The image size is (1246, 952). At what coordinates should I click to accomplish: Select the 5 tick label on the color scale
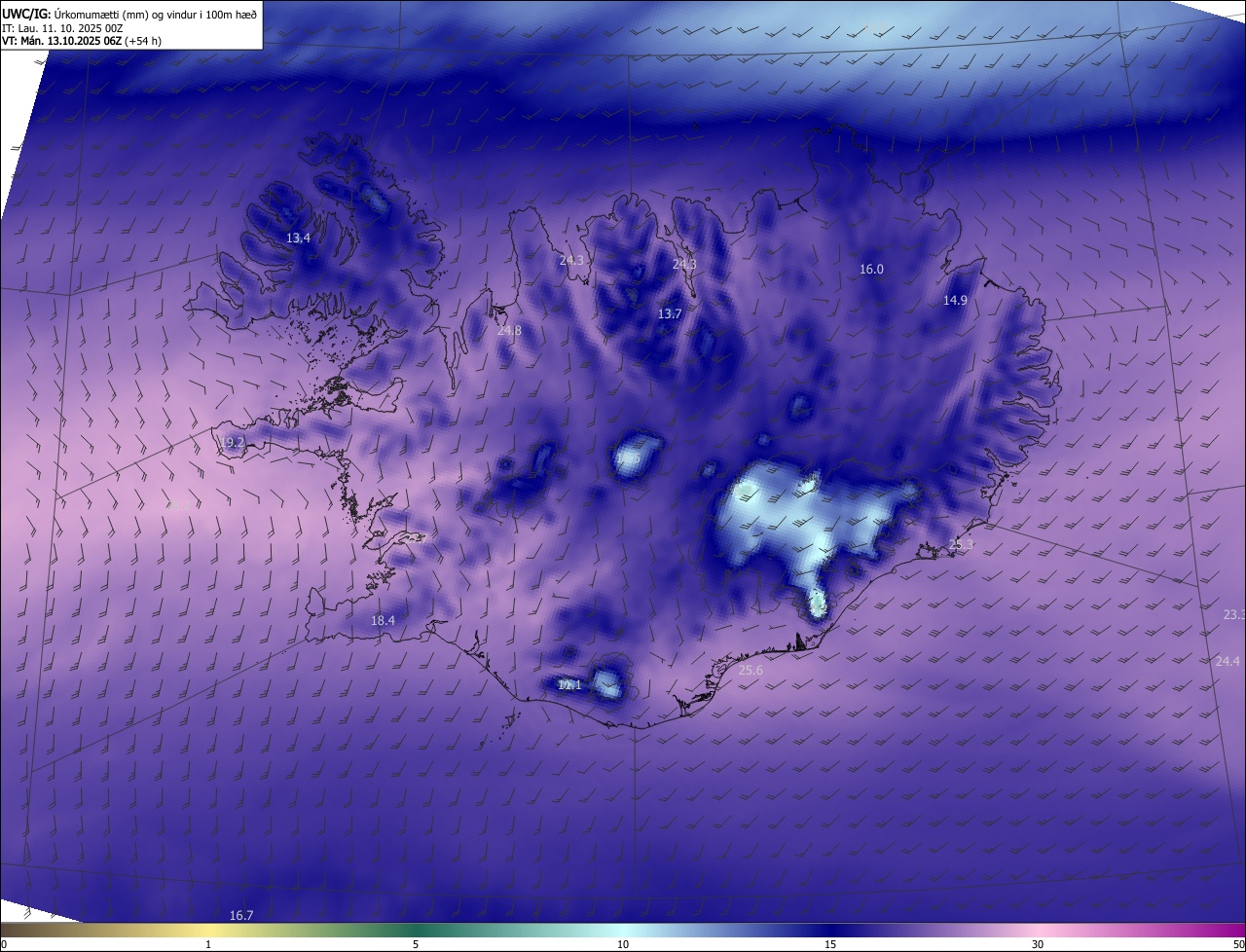(x=416, y=944)
